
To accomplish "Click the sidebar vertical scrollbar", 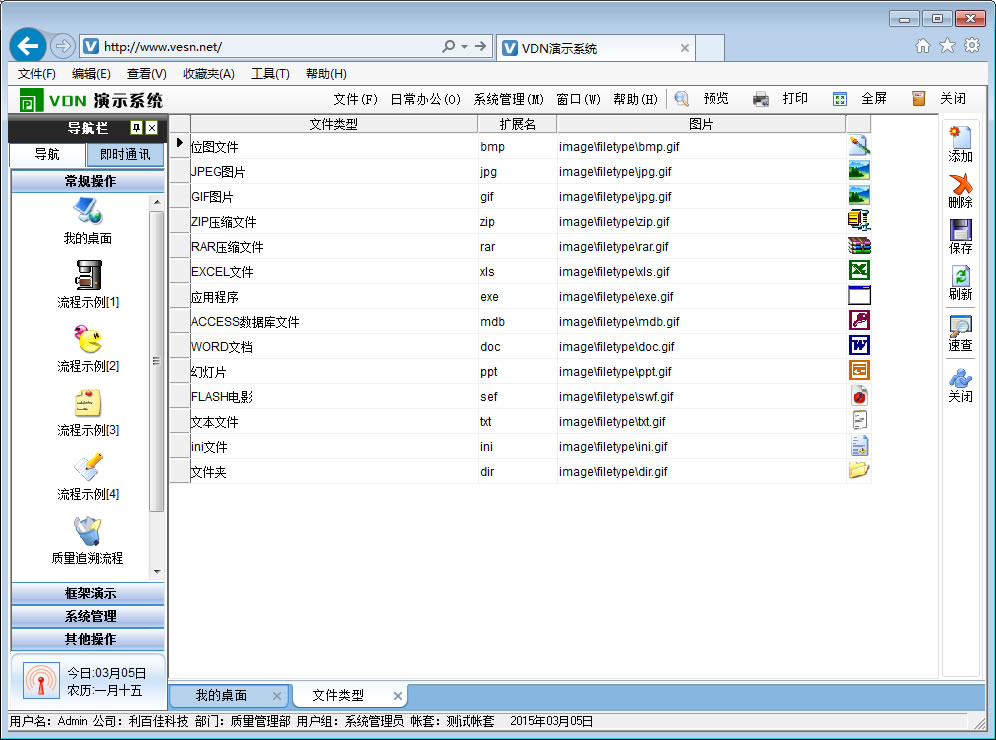I will (x=156, y=360).
